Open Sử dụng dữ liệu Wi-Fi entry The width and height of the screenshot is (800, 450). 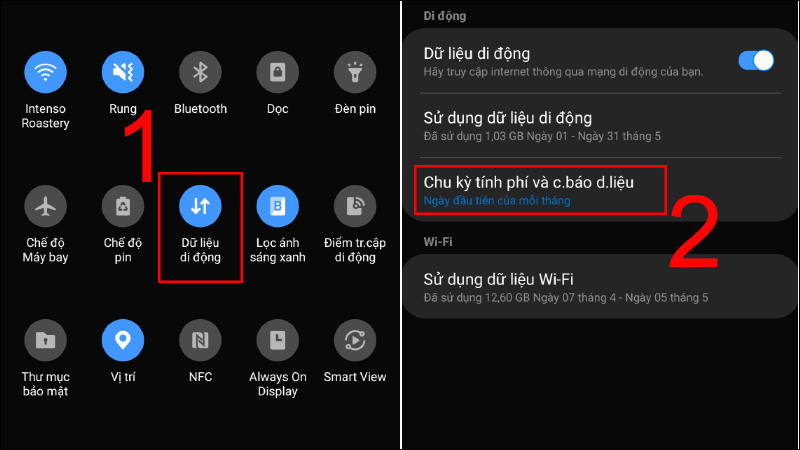pos(601,287)
